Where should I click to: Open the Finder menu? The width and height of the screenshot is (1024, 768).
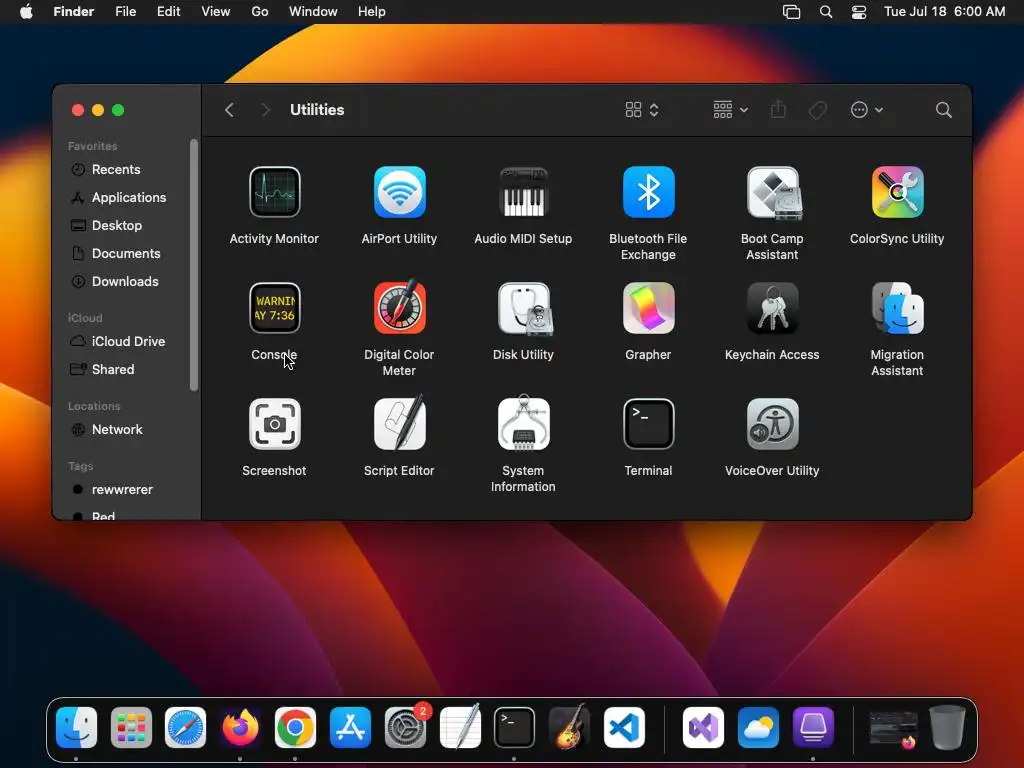(x=74, y=12)
